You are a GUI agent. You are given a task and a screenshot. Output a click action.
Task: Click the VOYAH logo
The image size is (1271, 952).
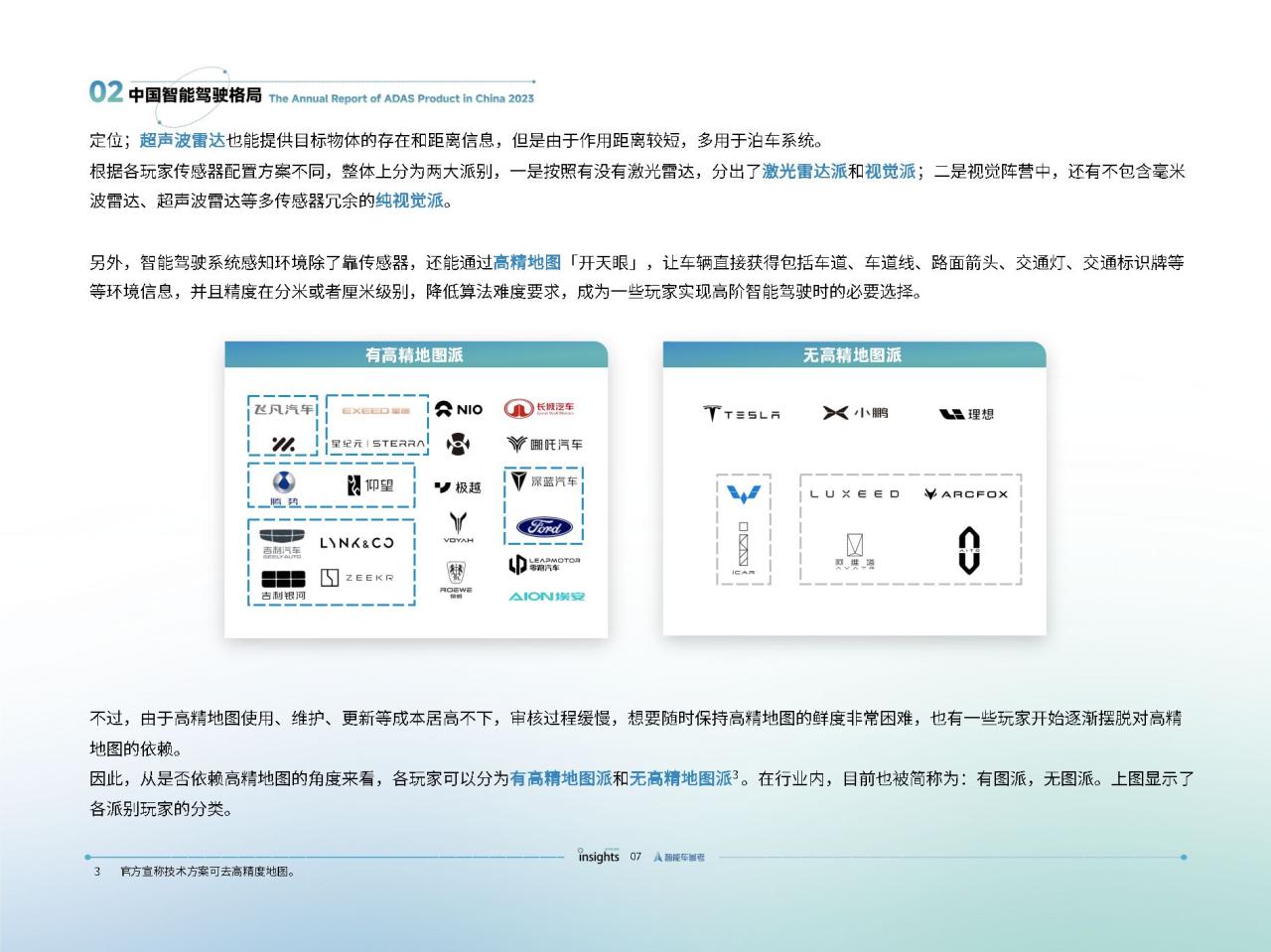(x=458, y=527)
